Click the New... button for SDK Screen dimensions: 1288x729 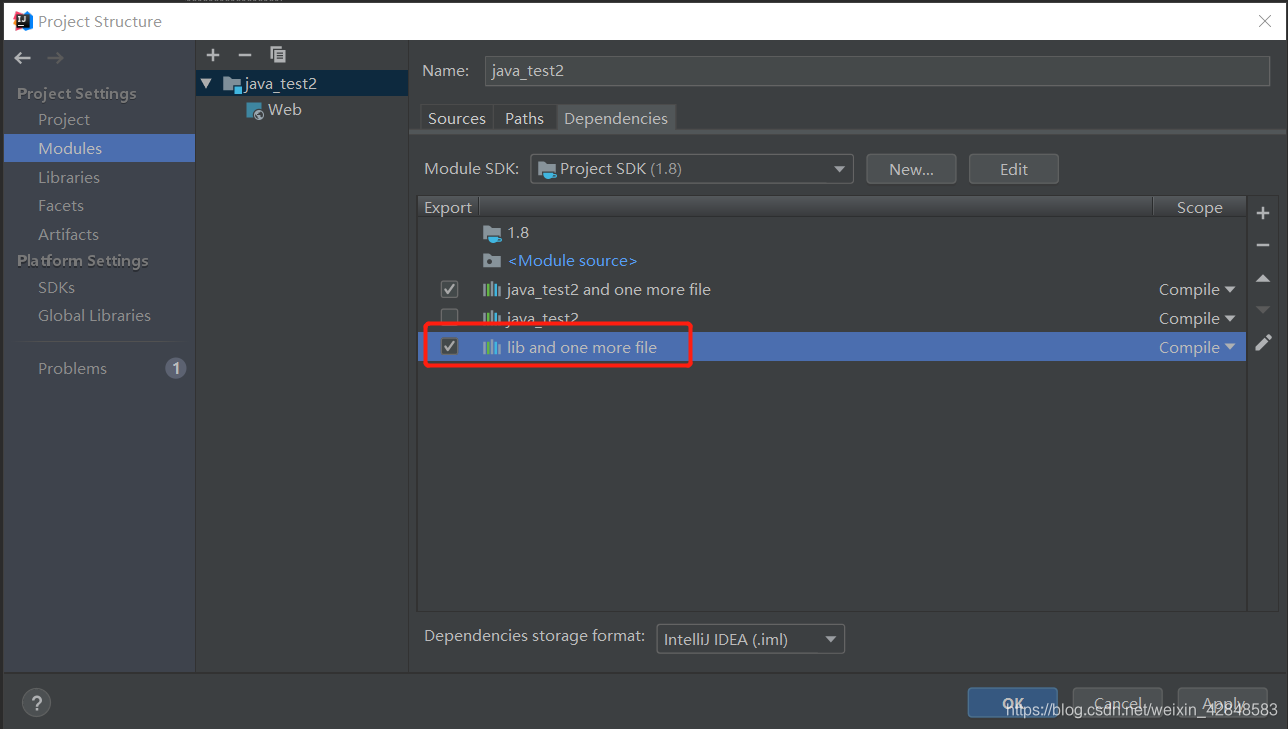[910, 168]
